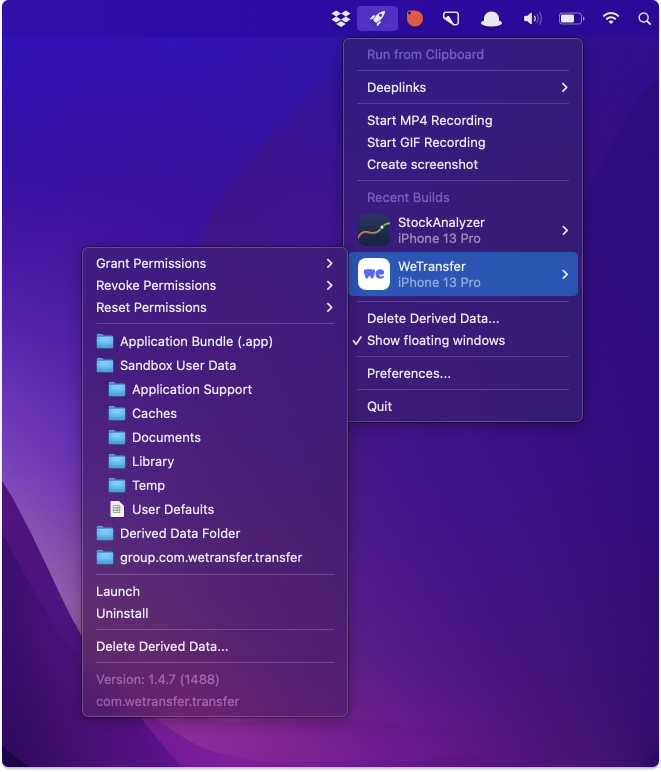Click folder icon beside Sandbox User Data
661x772 pixels.
click(x=105, y=365)
